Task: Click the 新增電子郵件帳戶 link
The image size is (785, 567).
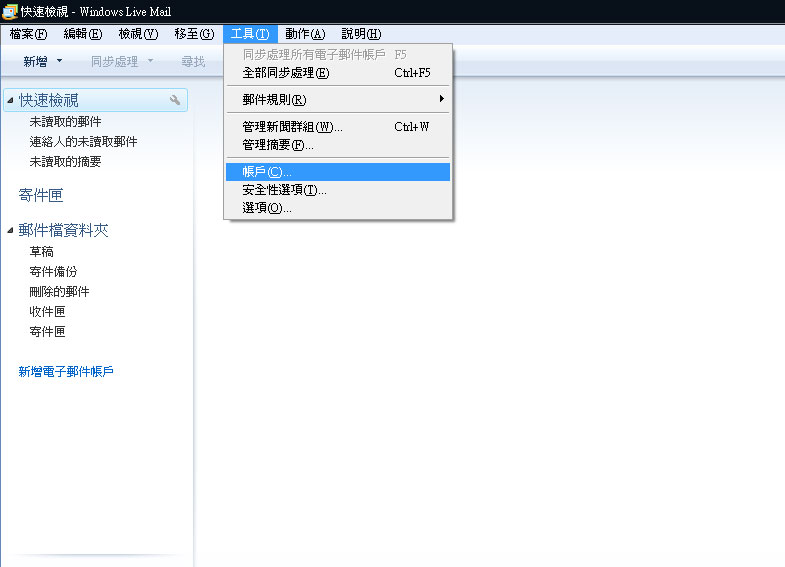Action: 66,371
